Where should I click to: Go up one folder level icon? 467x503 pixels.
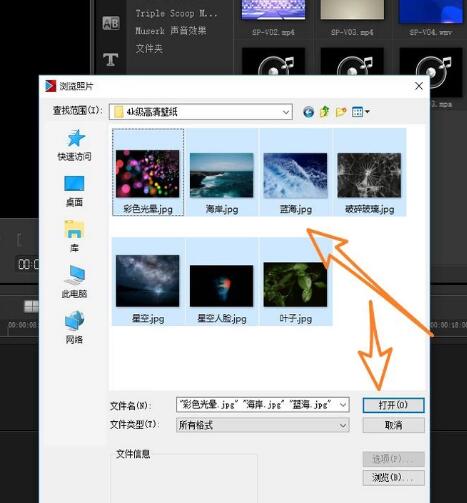(x=325, y=112)
